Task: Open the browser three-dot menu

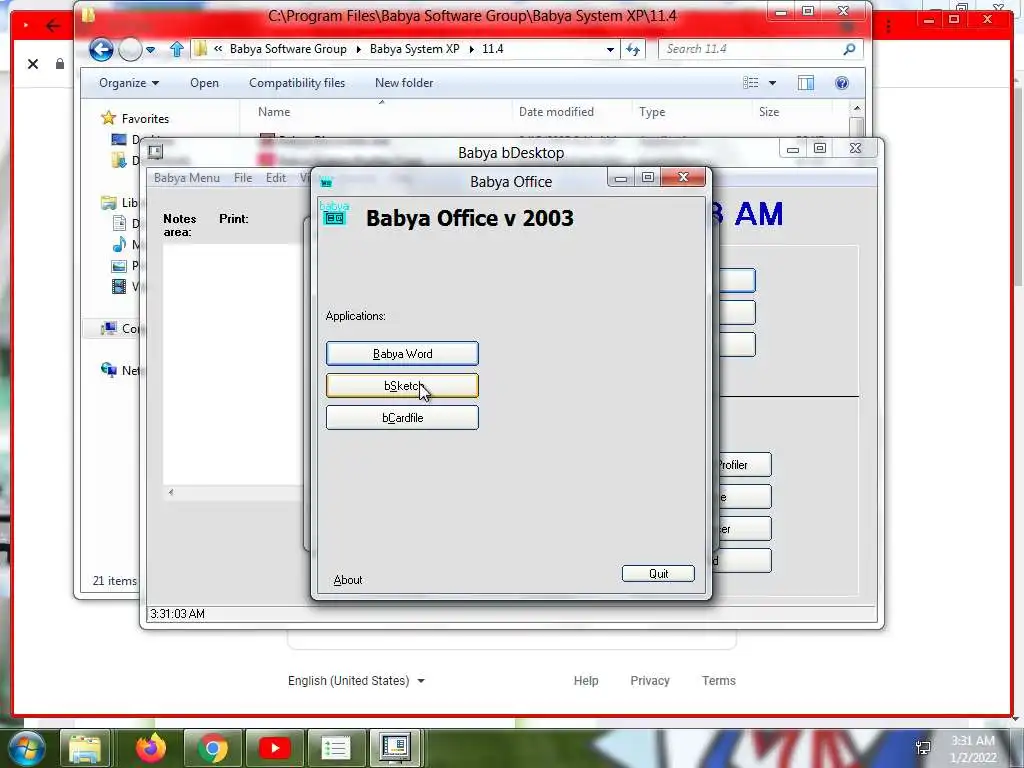Action: click(x=888, y=26)
